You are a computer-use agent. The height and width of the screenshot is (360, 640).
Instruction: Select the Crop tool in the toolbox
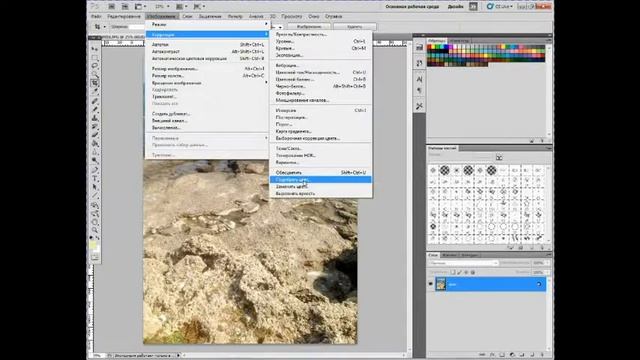(x=95, y=83)
